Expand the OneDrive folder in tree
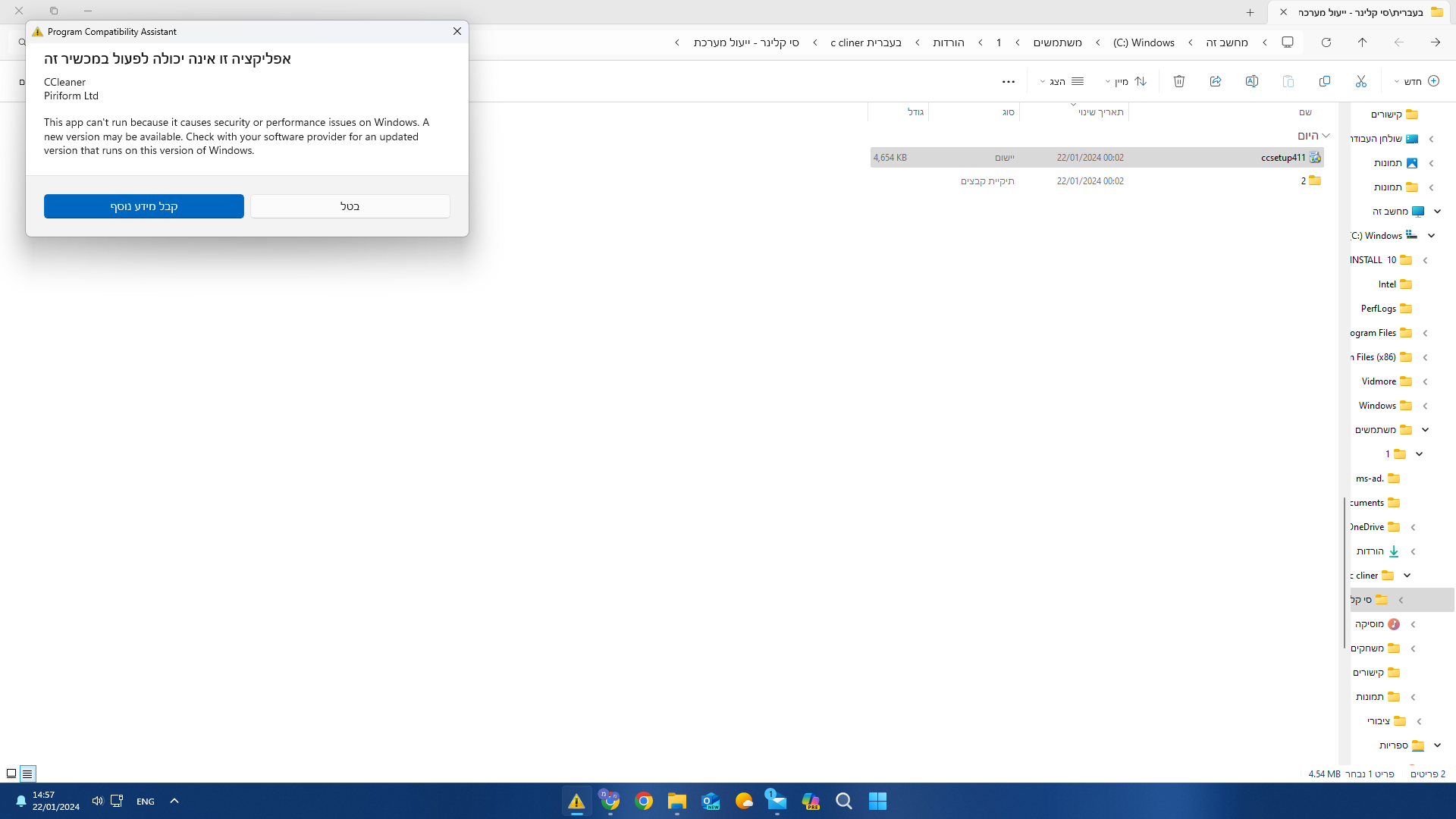 click(1413, 527)
